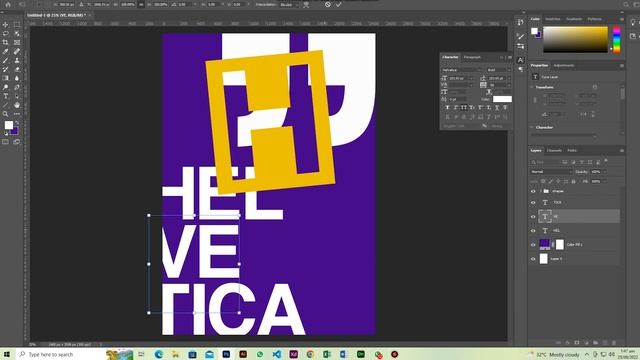Switch to the Channels tab
Image resolution: width=640 pixels, height=360 pixels.
[x=554, y=151]
